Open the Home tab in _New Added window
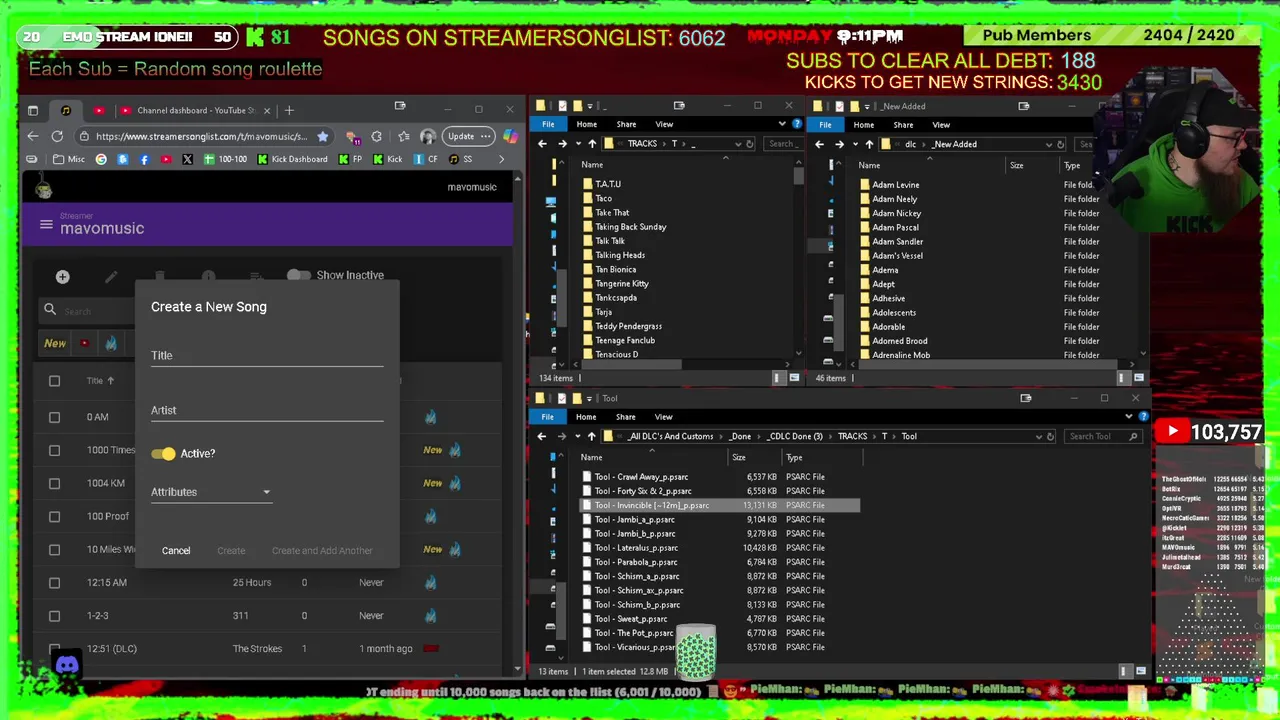Viewport: 1280px width, 720px height. pos(863,125)
